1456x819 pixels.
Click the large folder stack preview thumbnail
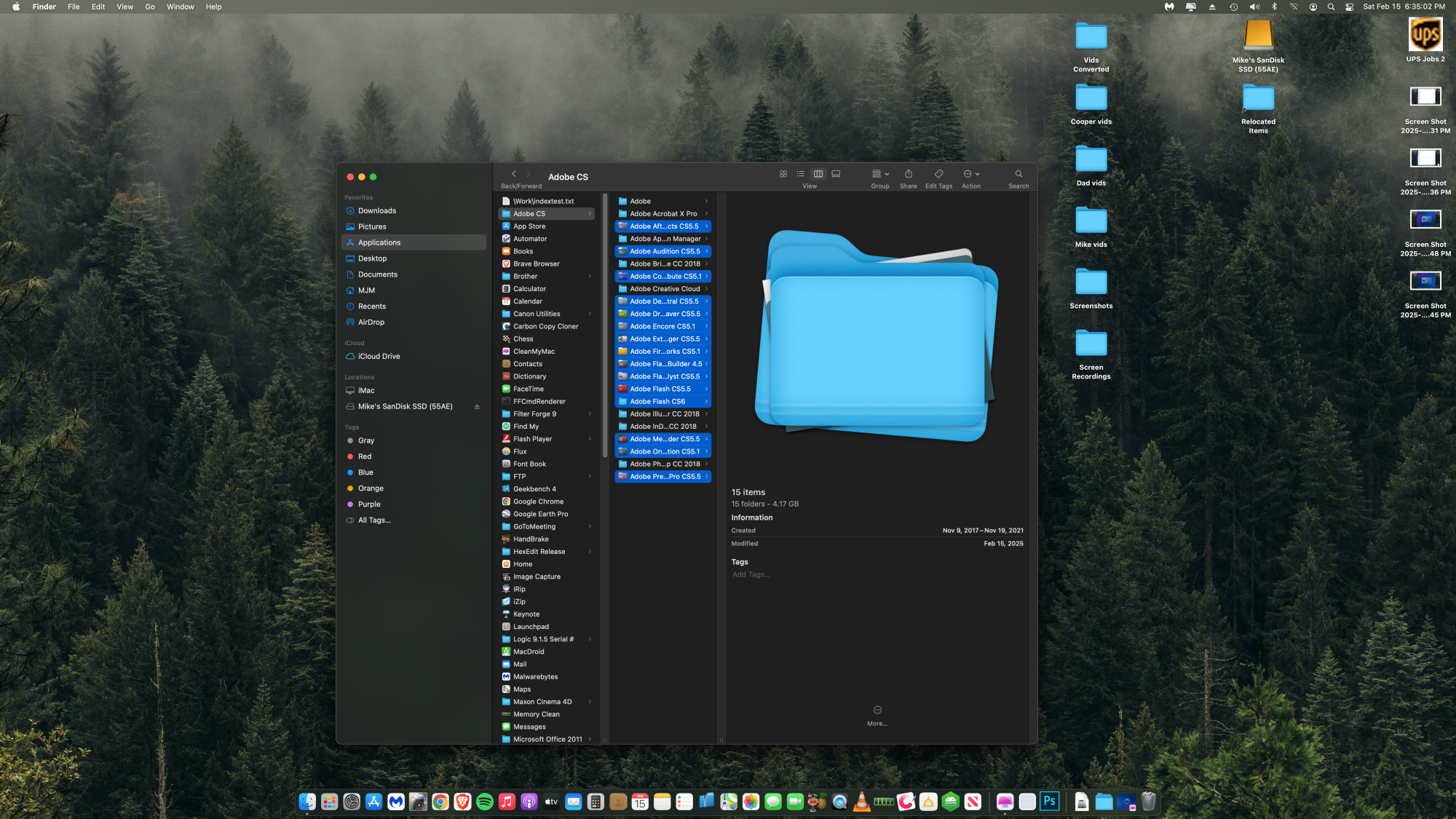877,336
